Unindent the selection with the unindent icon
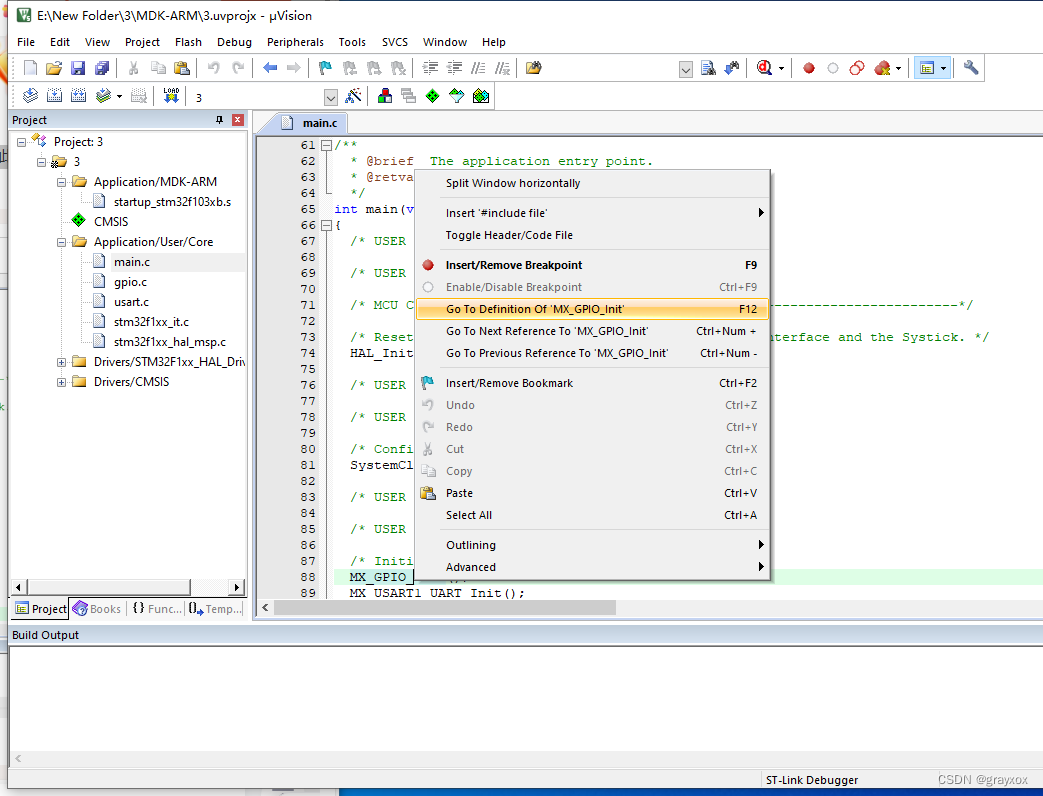 point(454,68)
